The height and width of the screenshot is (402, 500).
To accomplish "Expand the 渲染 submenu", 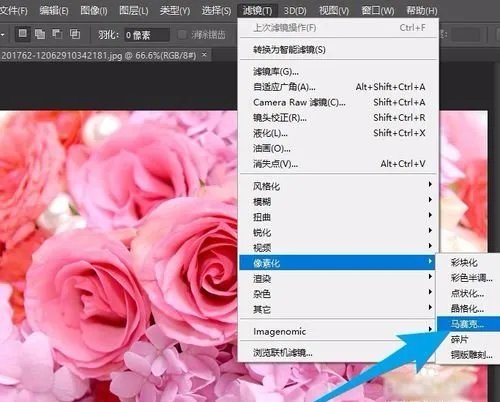I will click(338, 278).
